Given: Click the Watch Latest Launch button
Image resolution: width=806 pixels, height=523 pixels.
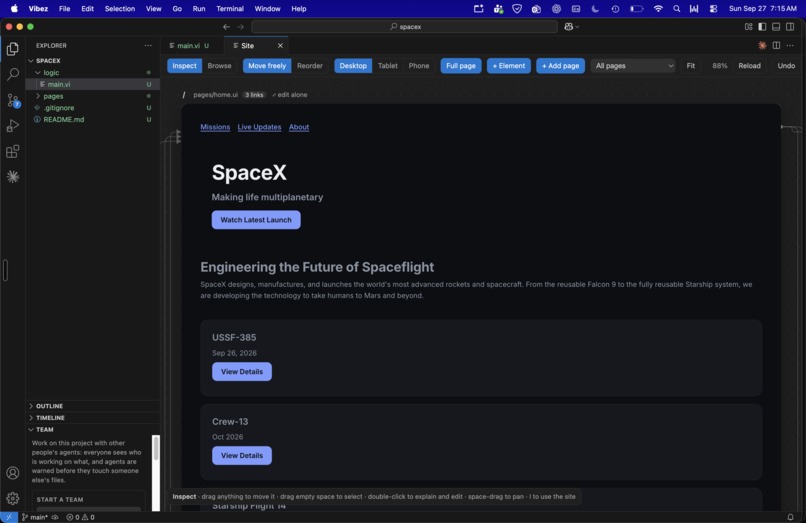Looking at the screenshot, I should (x=256, y=220).
